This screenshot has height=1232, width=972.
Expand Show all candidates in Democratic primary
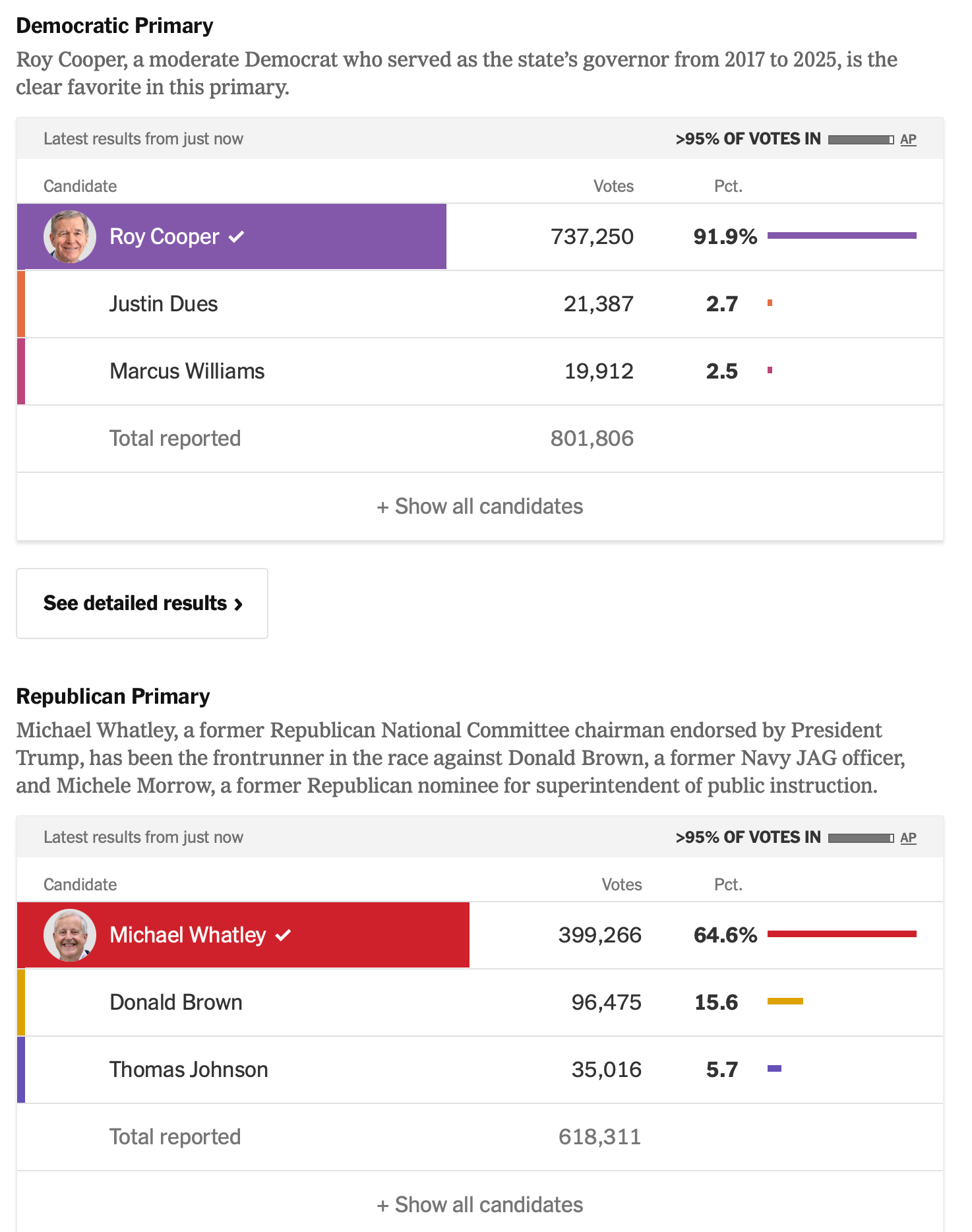pos(480,507)
